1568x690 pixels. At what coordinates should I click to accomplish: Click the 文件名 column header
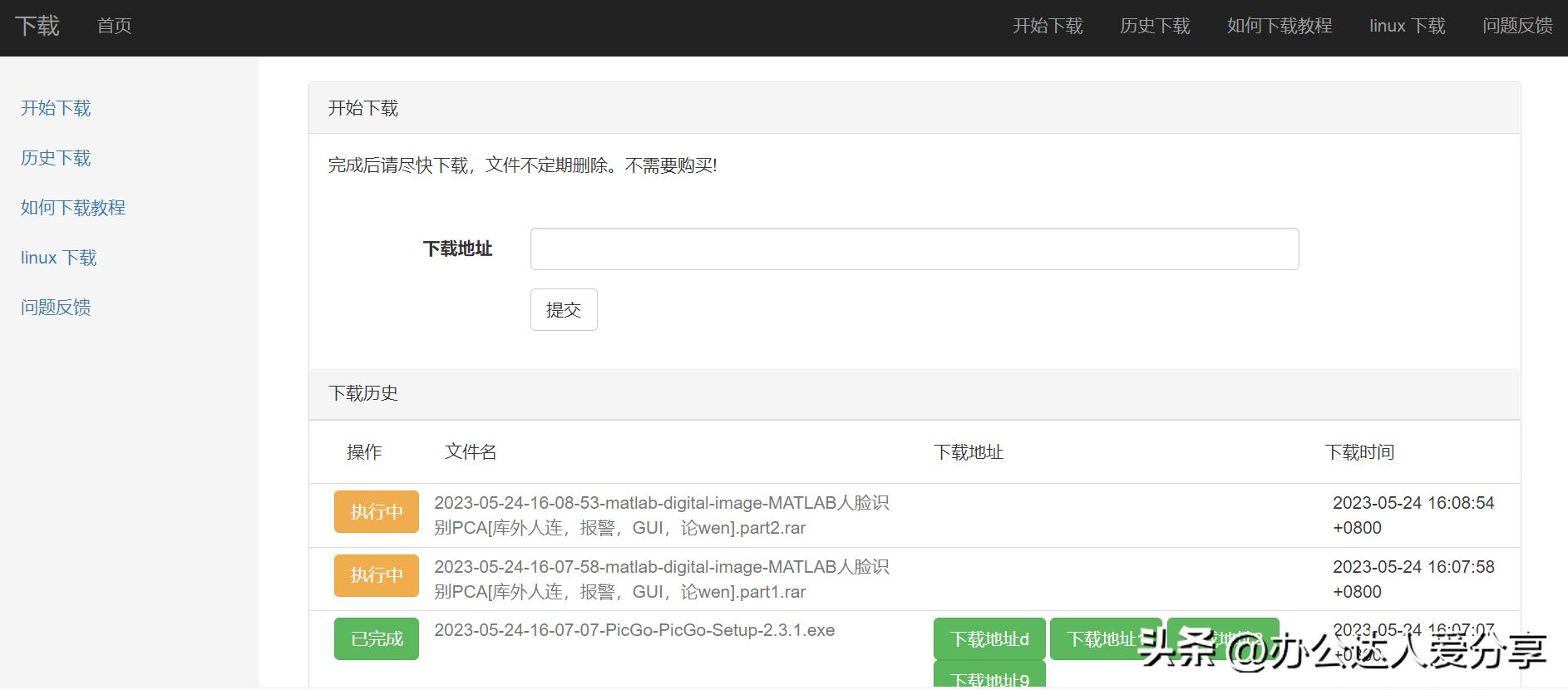point(471,452)
